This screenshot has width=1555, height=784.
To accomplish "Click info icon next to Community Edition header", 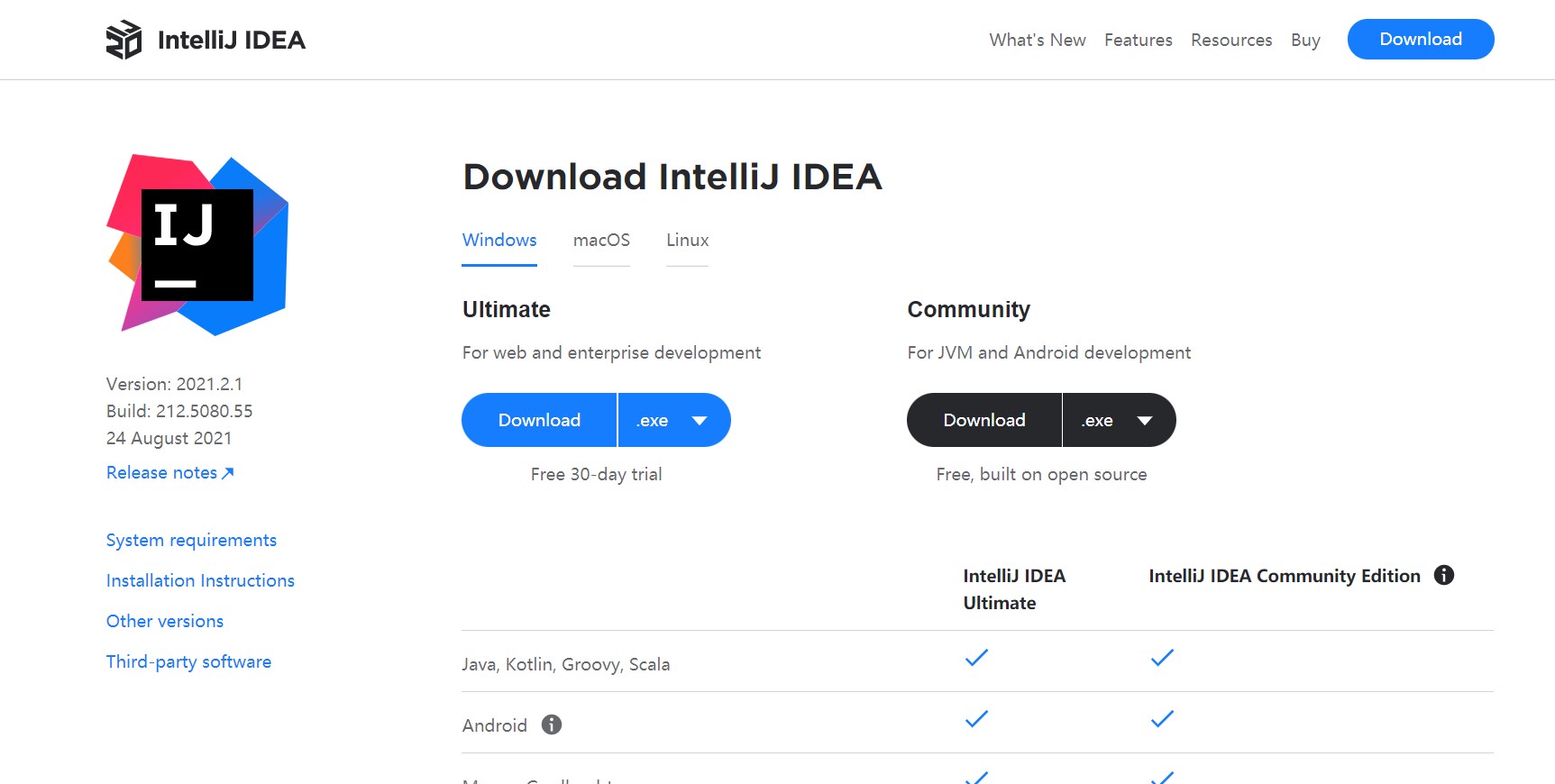I will pyautogui.click(x=1444, y=575).
